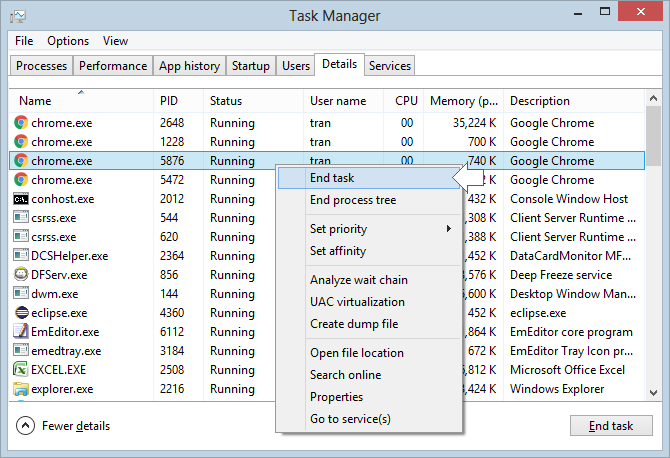Choose Search online
This screenshot has height=458, width=670.
click(x=370, y=375)
